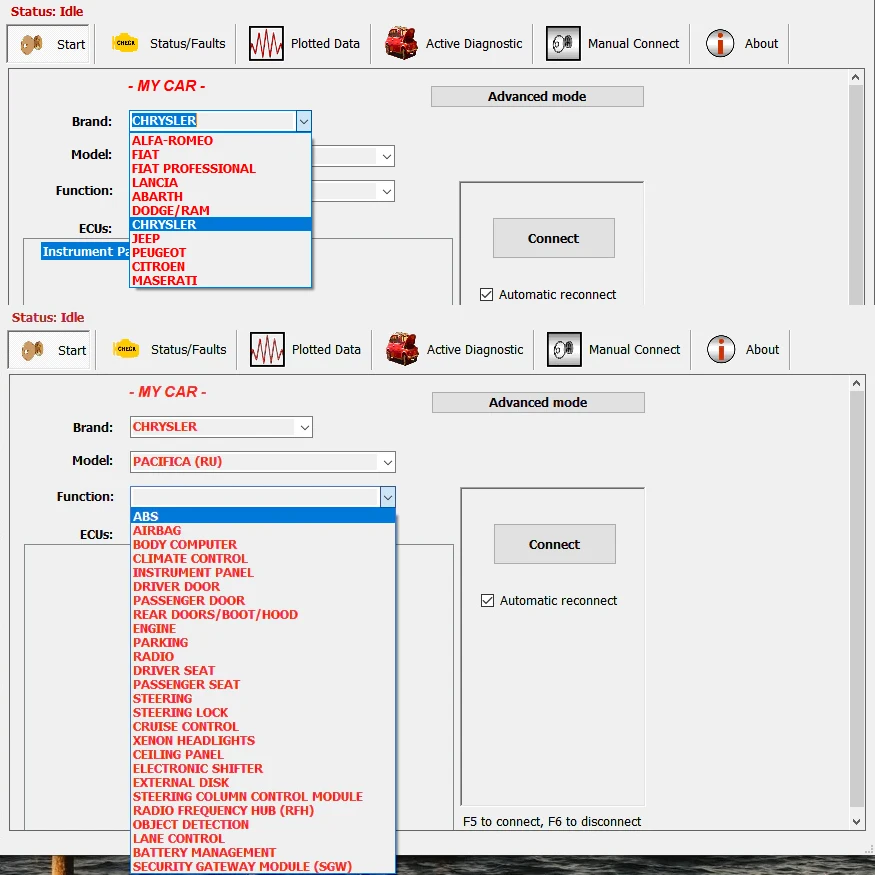Click scrollbar up arrow in brand-list window
This screenshot has height=875, width=875.
click(x=855, y=78)
